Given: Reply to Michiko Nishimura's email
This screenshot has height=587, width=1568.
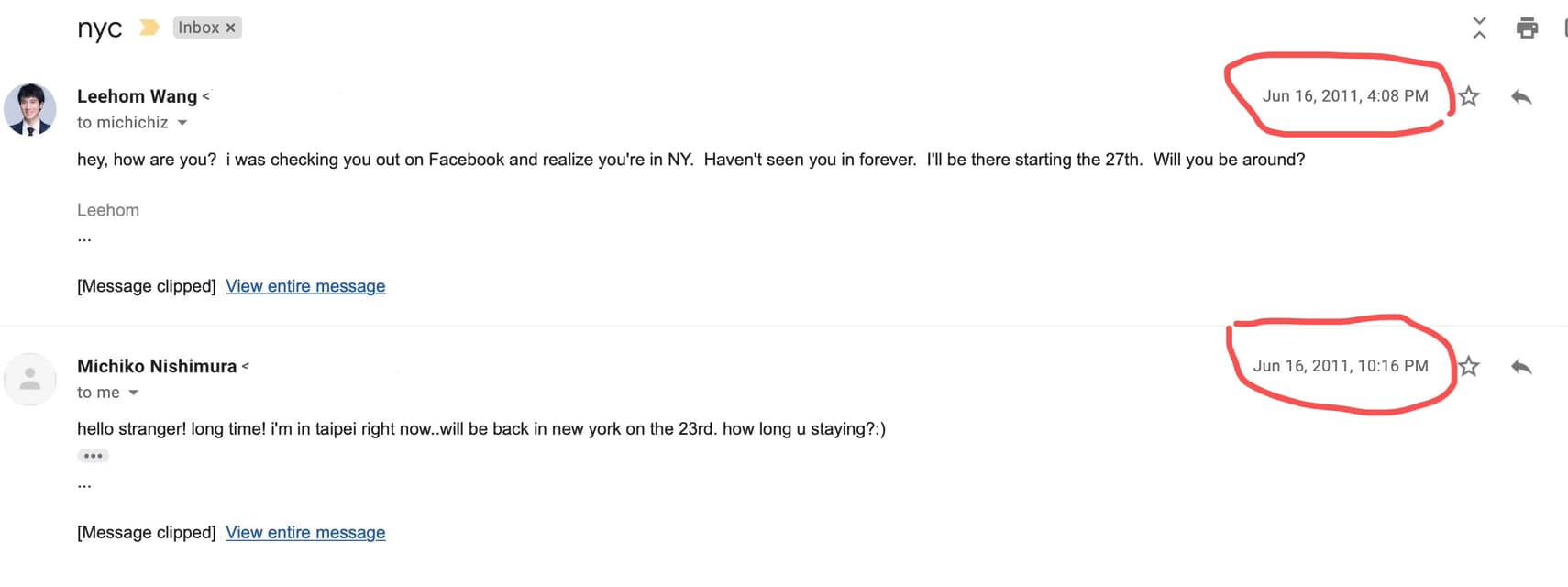Looking at the screenshot, I should [1521, 367].
